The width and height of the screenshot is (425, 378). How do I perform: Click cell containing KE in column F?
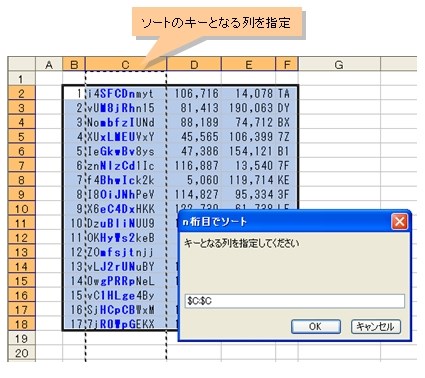287,180
